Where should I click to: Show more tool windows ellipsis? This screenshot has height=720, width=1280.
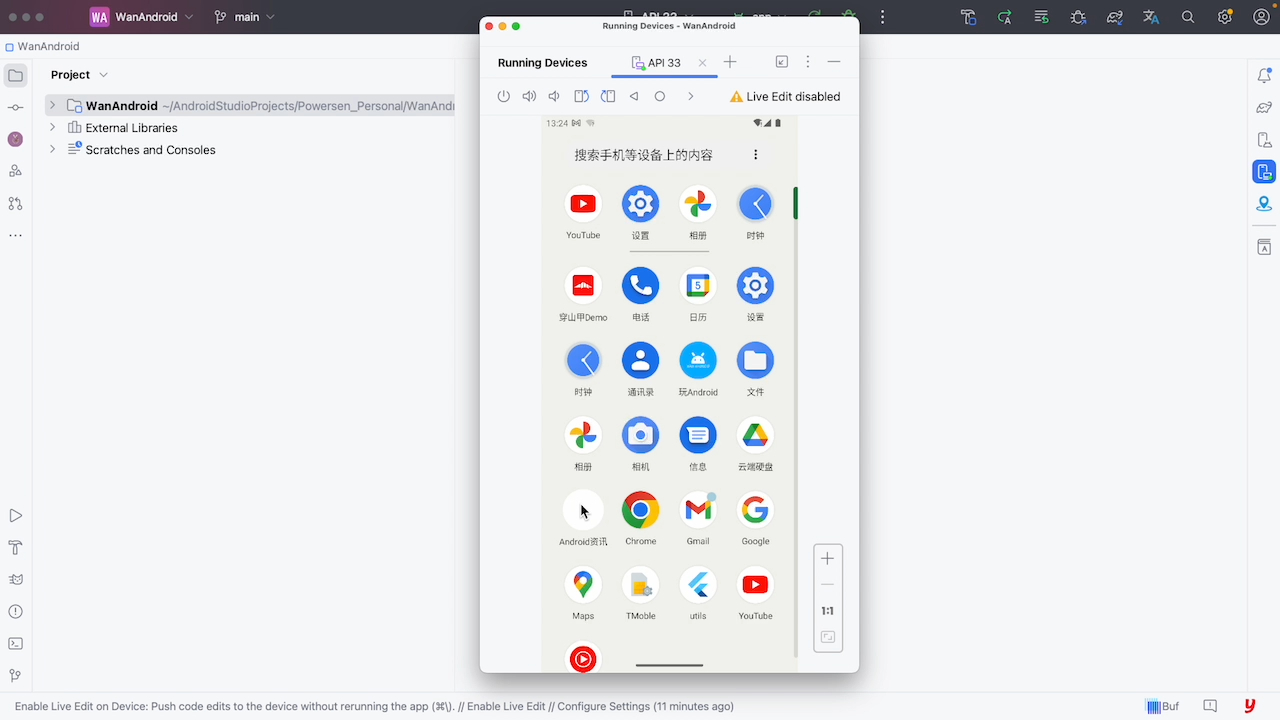pos(15,236)
